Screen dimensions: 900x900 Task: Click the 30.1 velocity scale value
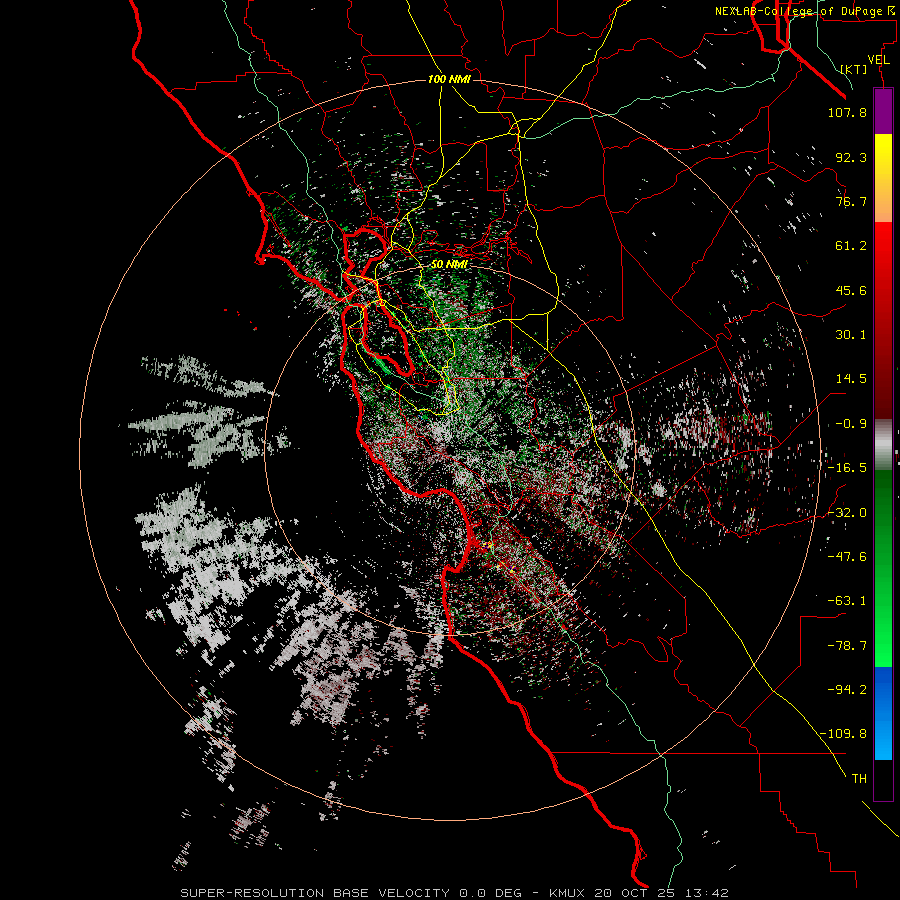tap(851, 335)
